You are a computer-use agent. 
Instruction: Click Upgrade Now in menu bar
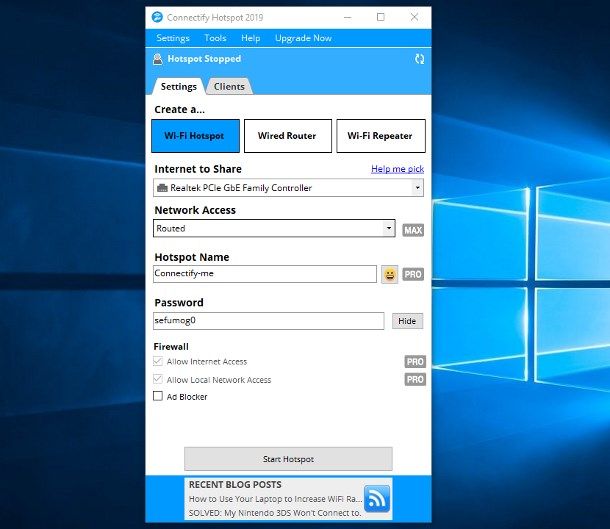point(303,38)
